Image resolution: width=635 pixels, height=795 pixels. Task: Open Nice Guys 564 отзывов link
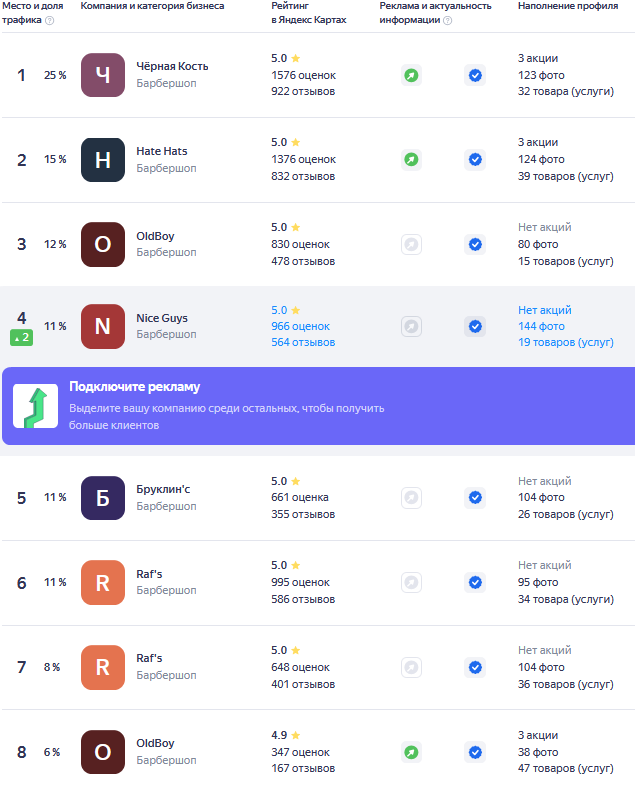[303, 342]
